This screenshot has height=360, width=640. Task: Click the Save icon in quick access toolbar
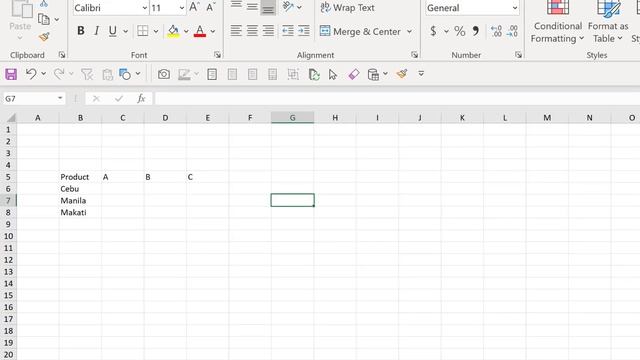(11, 74)
